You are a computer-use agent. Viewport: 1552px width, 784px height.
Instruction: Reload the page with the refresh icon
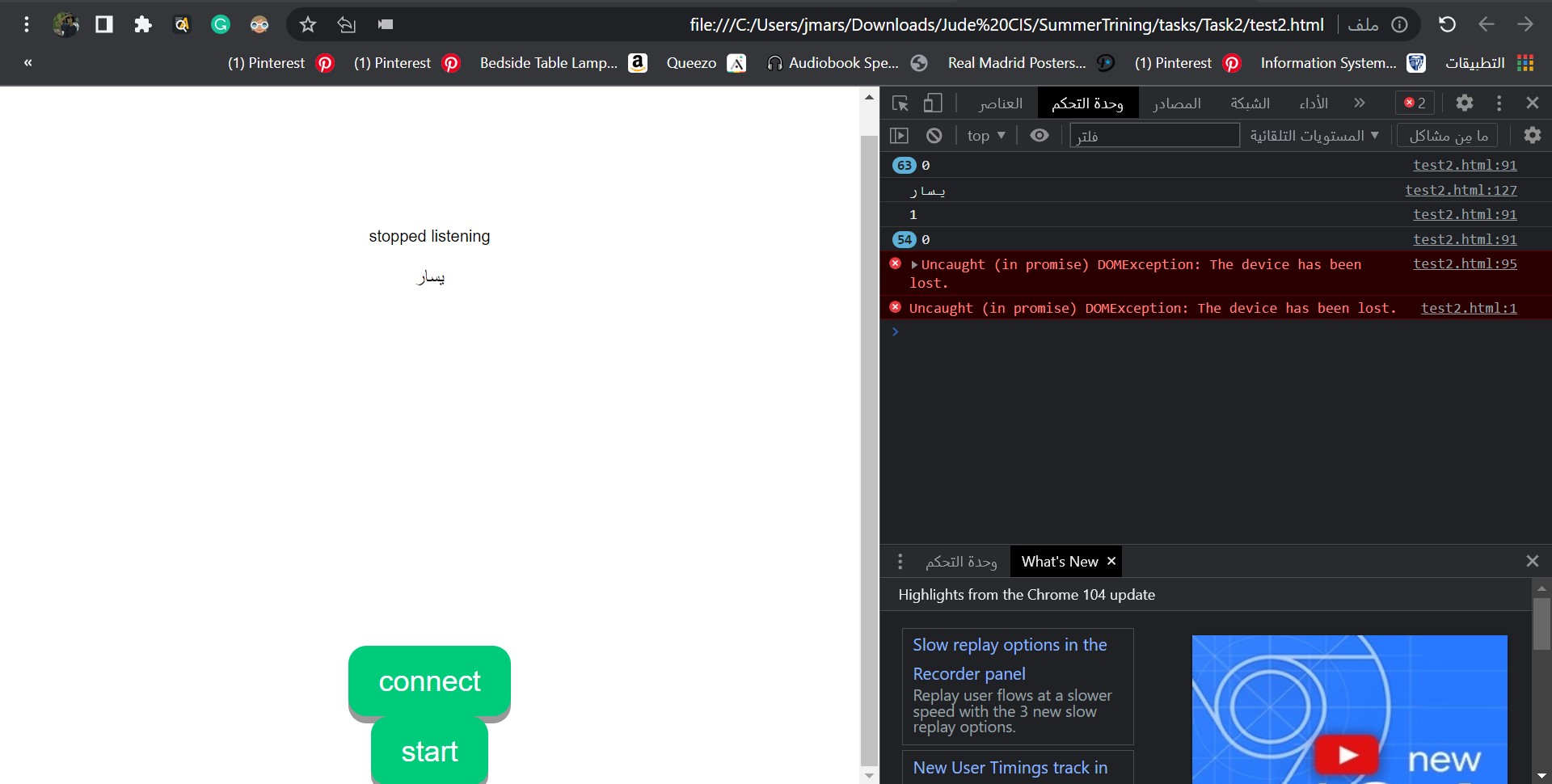pos(1446,24)
